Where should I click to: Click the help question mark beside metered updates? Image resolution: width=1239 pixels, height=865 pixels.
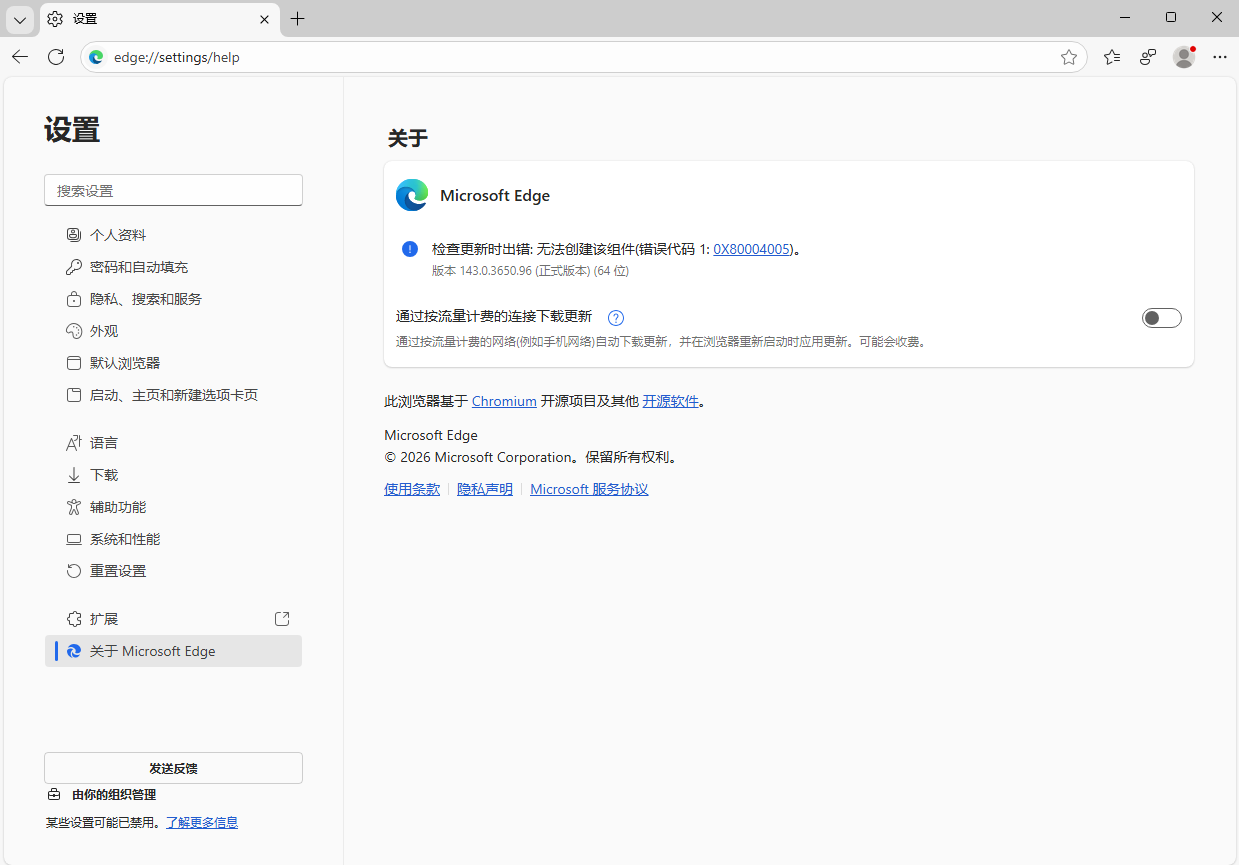(x=615, y=317)
